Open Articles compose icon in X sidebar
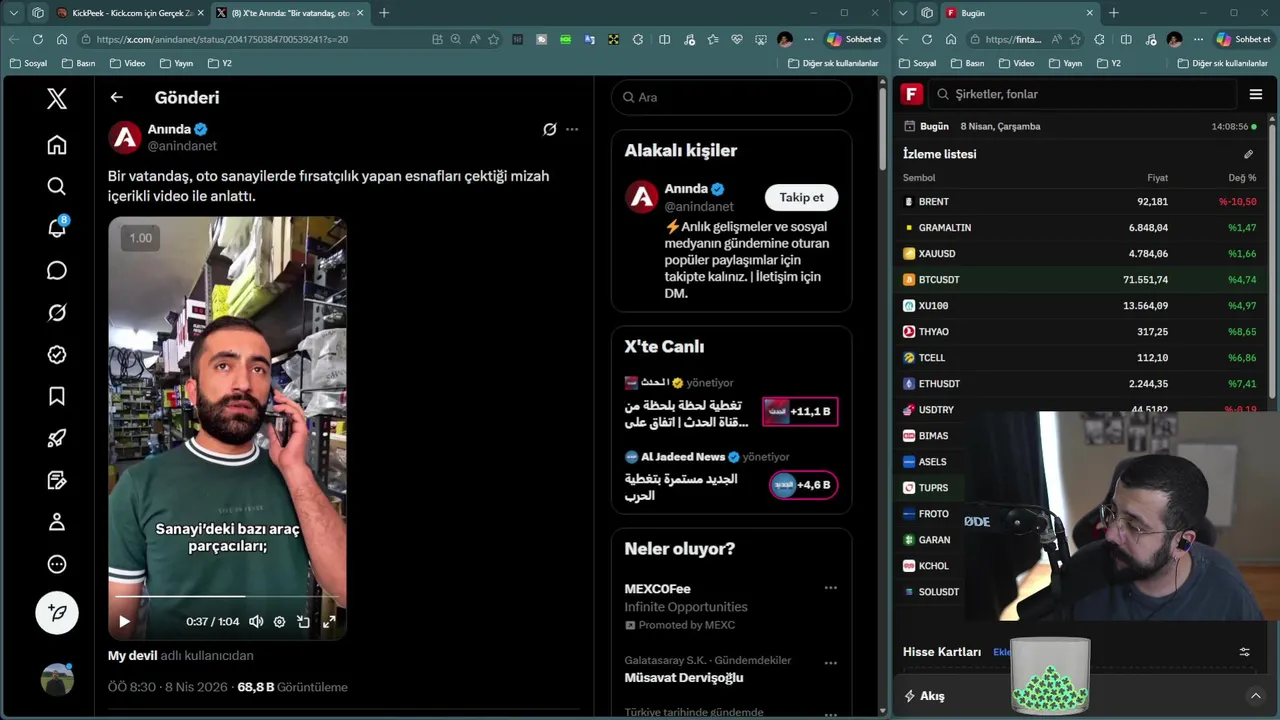This screenshot has height=720, width=1280. pyautogui.click(x=57, y=481)
